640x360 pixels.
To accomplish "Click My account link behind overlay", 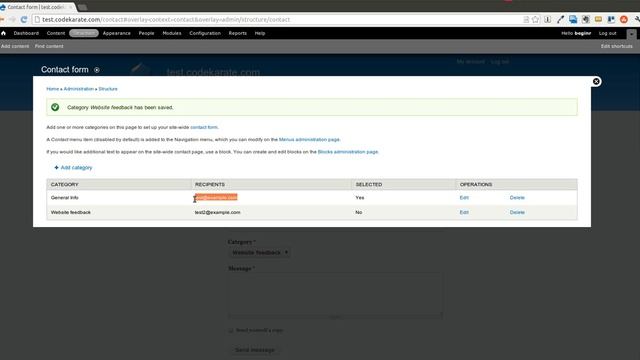I will click(471, 62).
